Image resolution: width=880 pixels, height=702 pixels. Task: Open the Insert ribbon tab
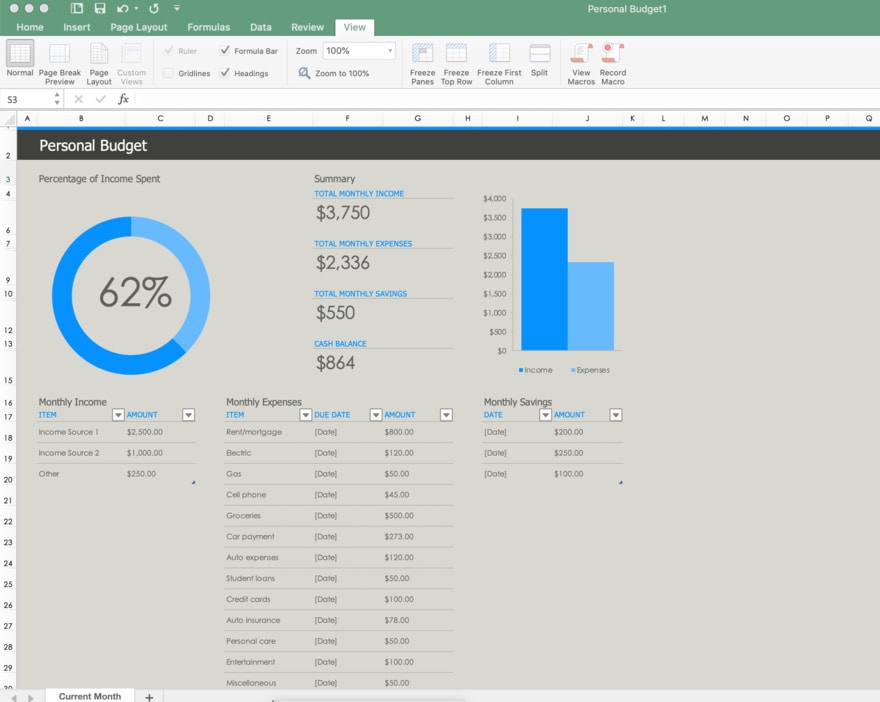[x=76, y=27]
